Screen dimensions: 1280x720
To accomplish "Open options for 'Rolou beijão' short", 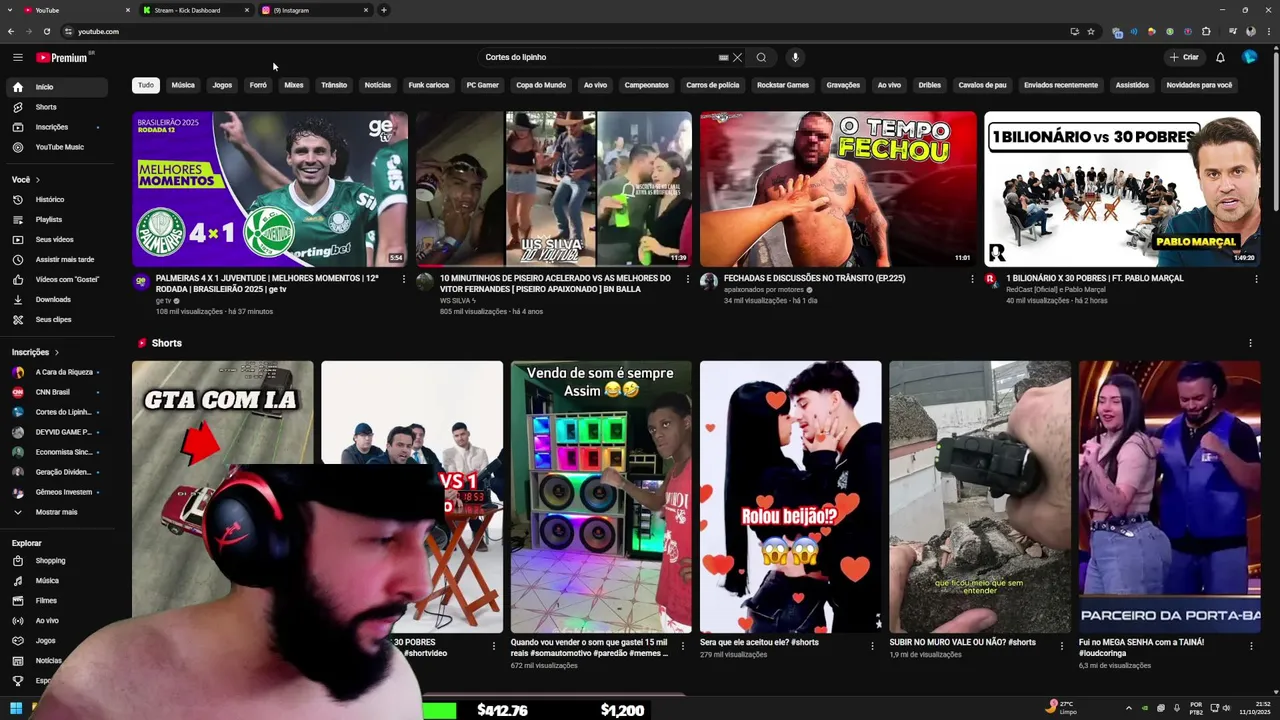I will 872,647.
